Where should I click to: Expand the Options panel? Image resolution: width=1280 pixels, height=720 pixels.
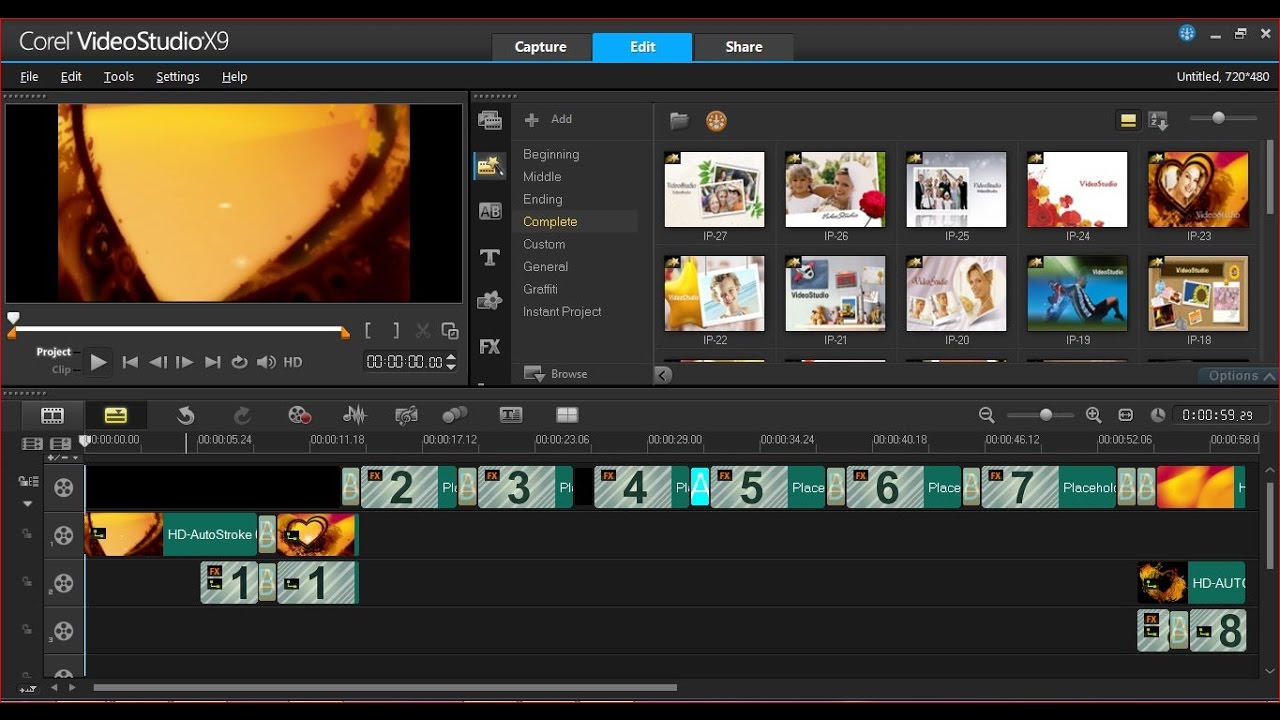(x=1240, y=376)
